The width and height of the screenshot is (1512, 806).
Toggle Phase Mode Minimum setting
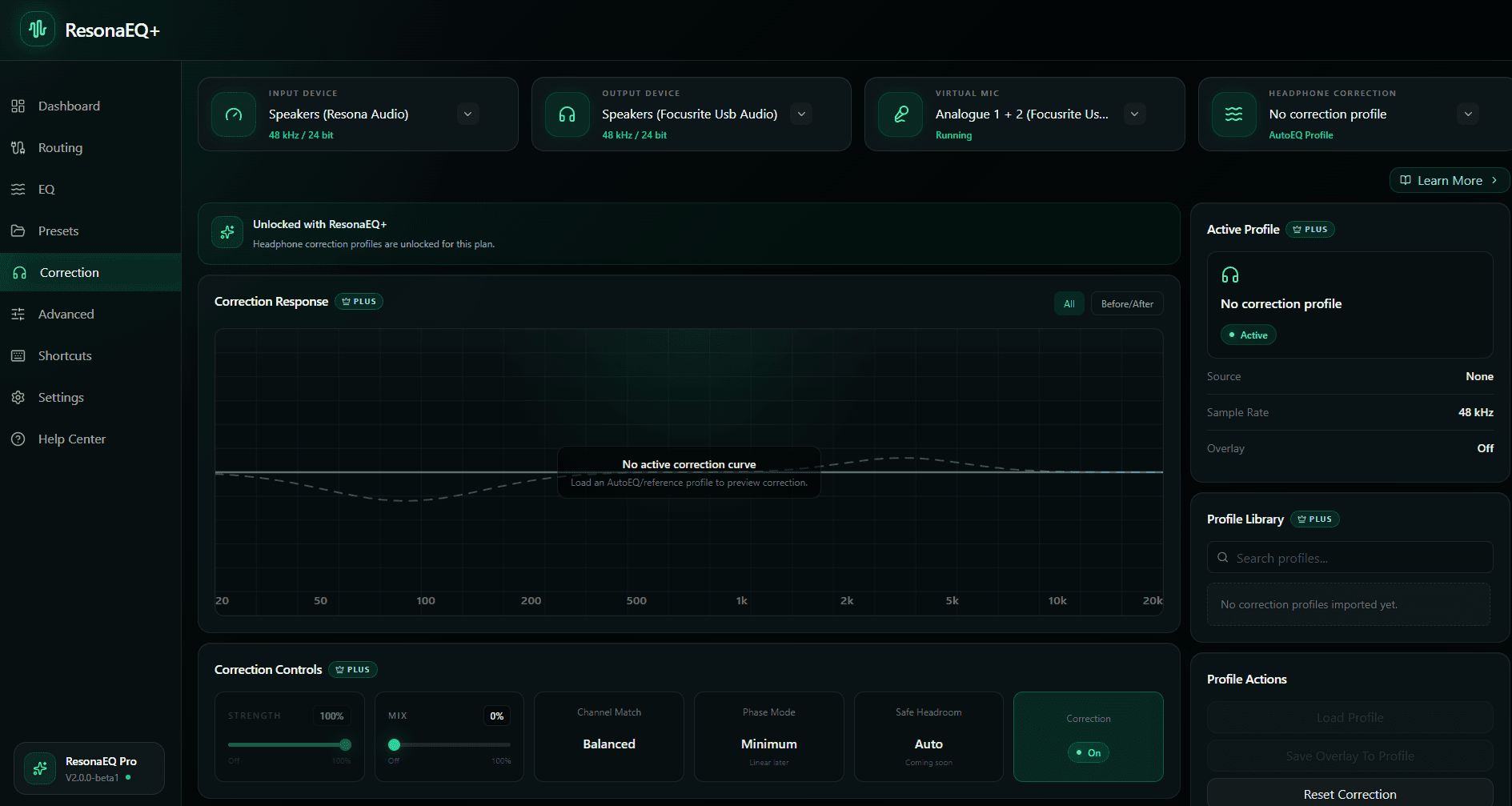click(x=769, y=736)
